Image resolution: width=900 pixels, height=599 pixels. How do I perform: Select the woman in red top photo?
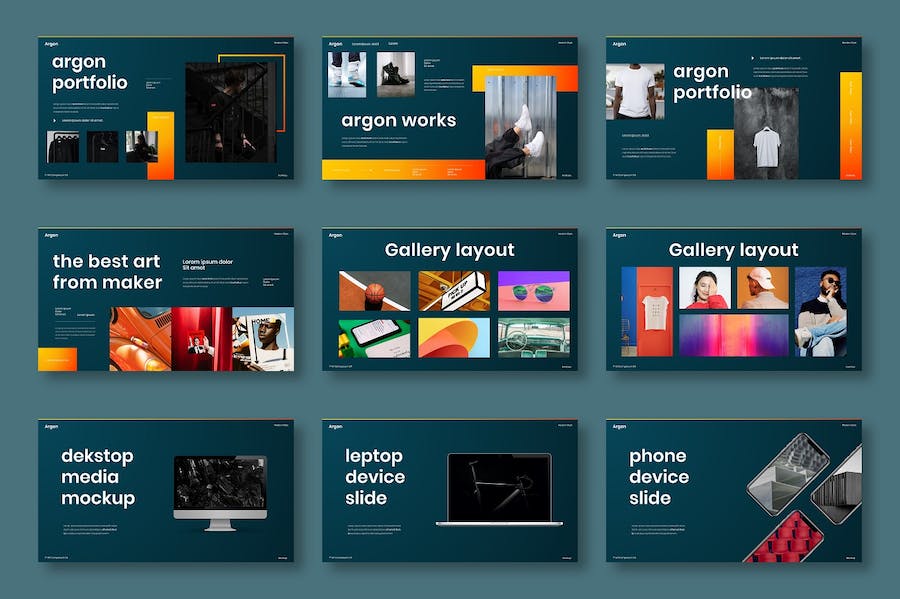point(704,288)
